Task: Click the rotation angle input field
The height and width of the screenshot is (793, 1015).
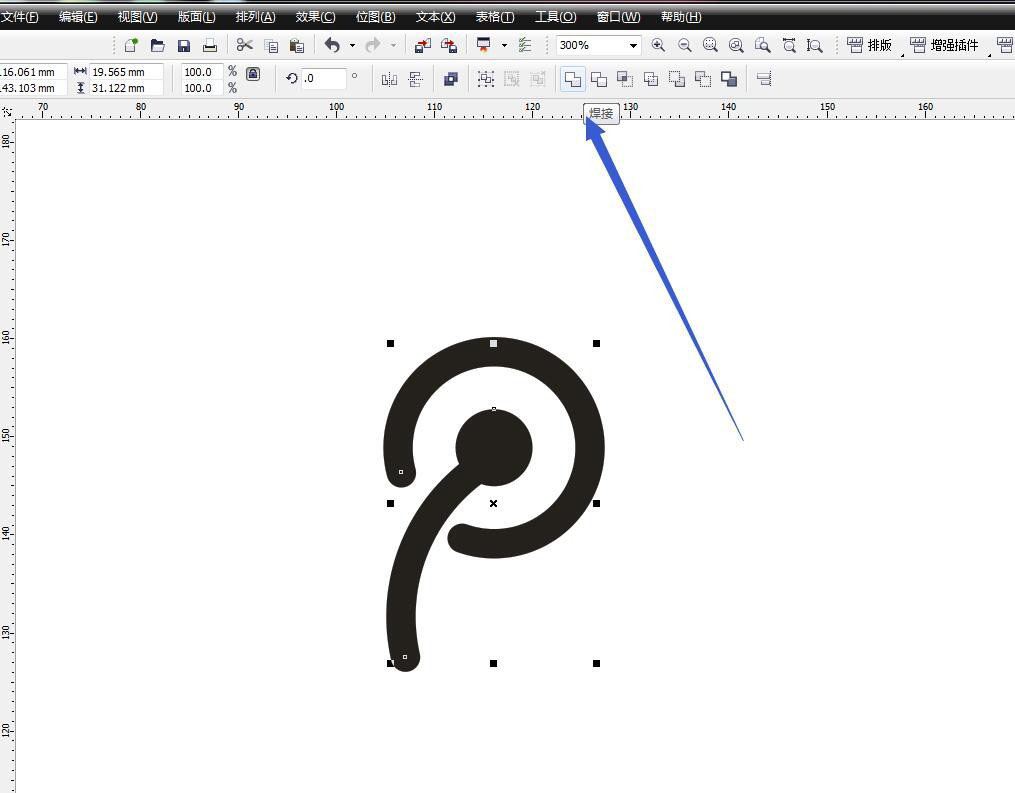Action: 324,78
